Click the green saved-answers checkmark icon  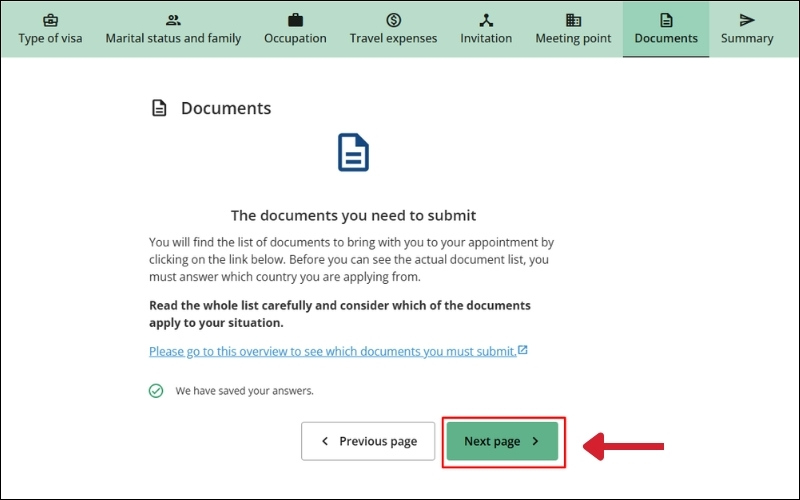pyautogui.click(x=156, y=390)
